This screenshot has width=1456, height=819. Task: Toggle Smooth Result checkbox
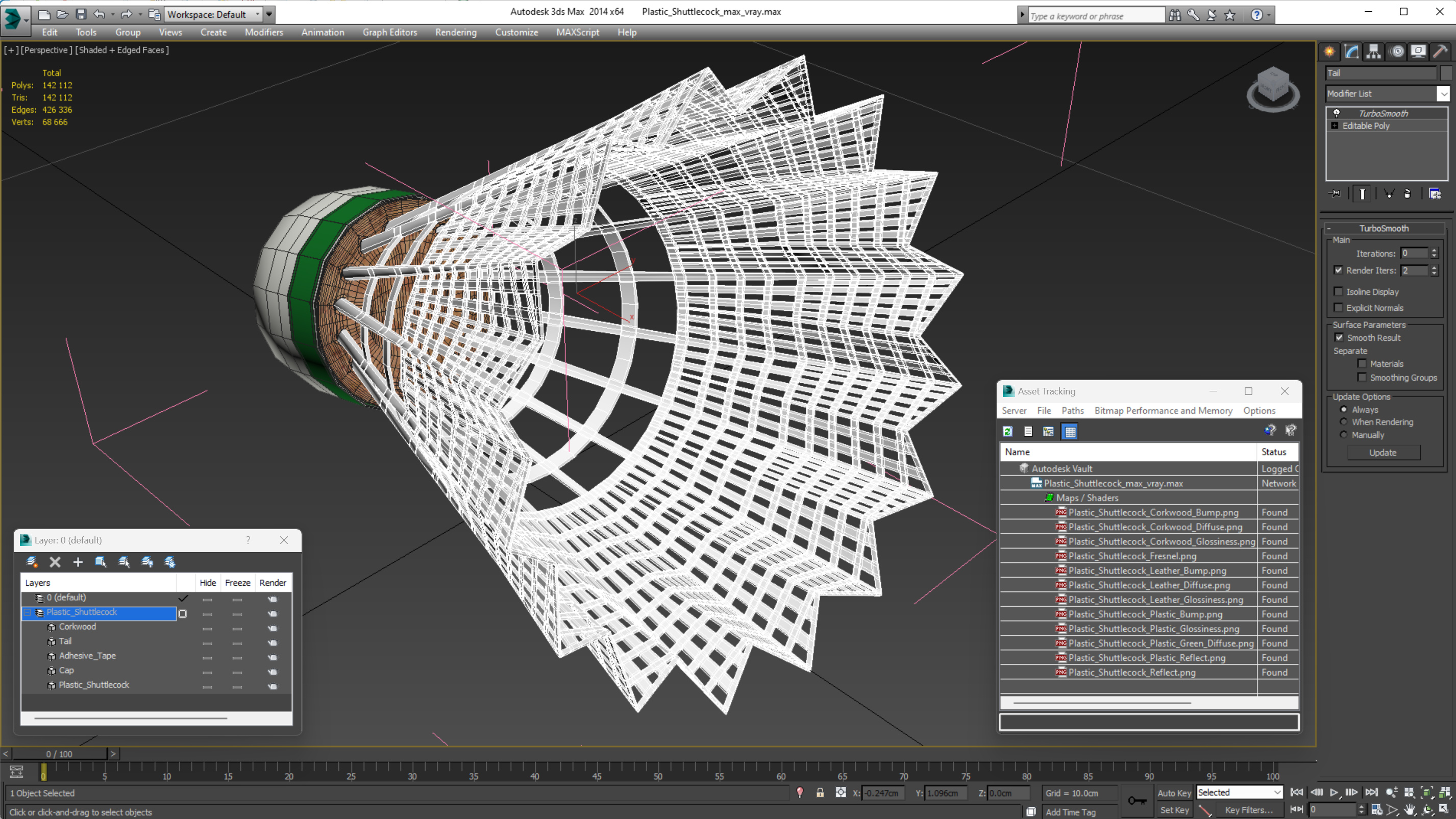(x=1339, y=337)
